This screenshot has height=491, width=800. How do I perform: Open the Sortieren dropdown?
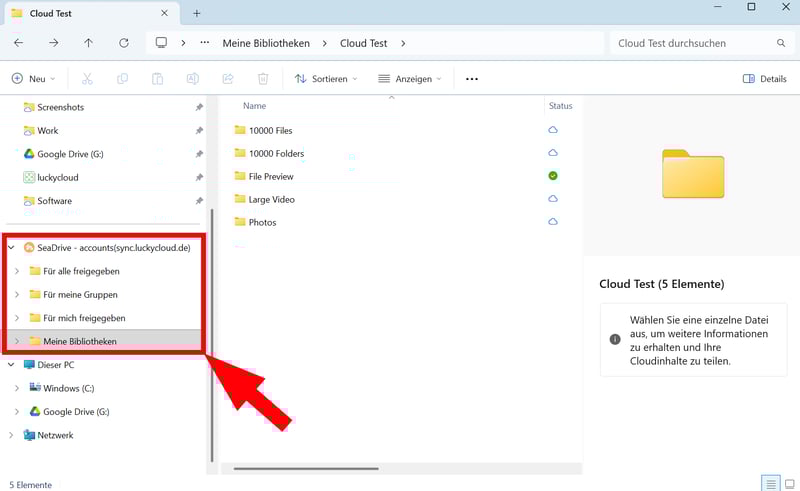coord(326,79)
